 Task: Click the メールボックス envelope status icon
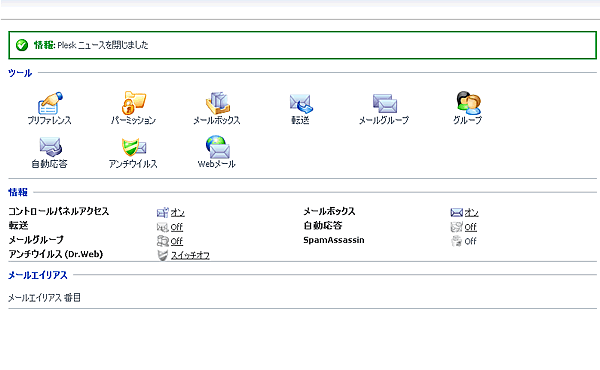(x=457, y=212)
